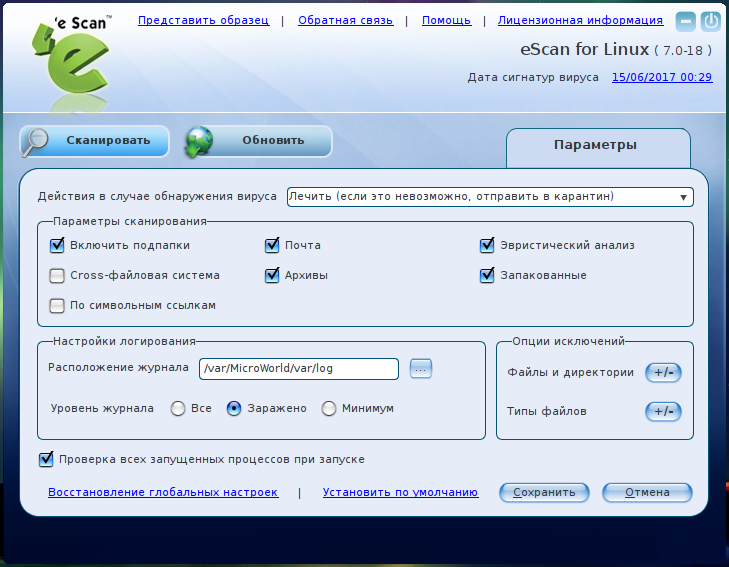Start scan with Сканировать button
The height and width of the screenshot is (567, 729).
tap(94, 141)
